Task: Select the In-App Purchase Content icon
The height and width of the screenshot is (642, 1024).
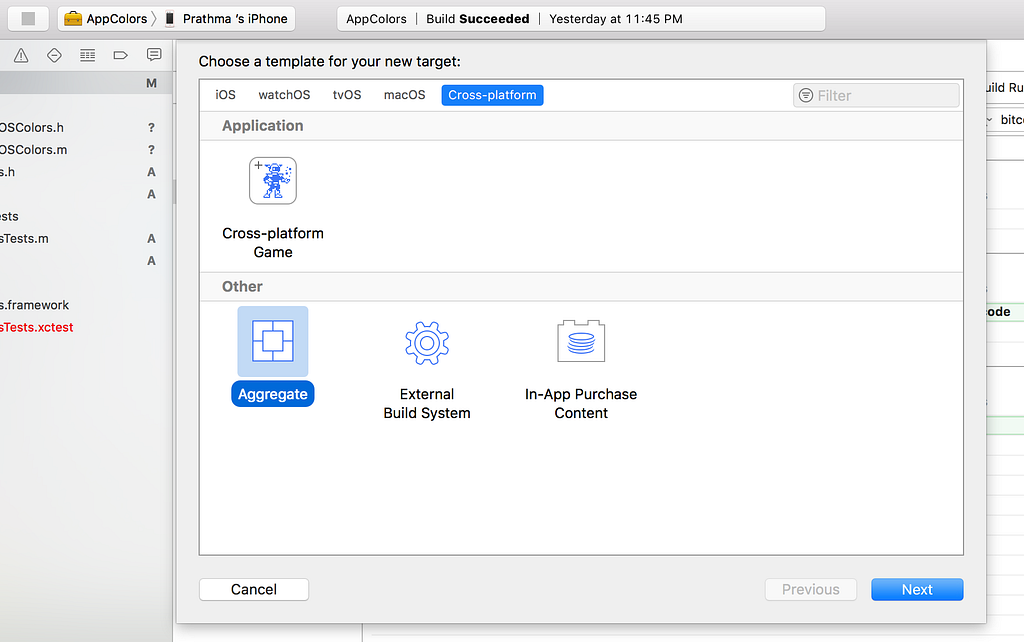Action: pyautogui.click(x=581, y=341)
